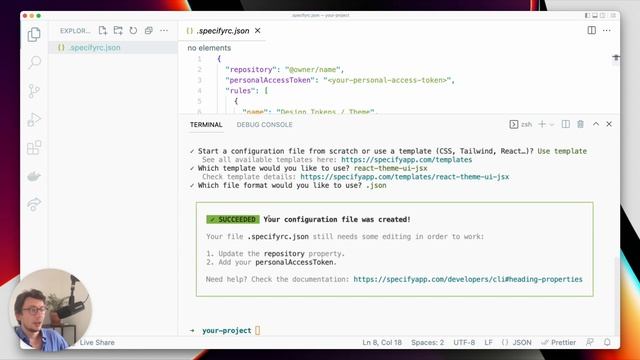Click the SUCCEEDED badge in terminal
This screenshot has height=360, width=640.
click(233, 220)
